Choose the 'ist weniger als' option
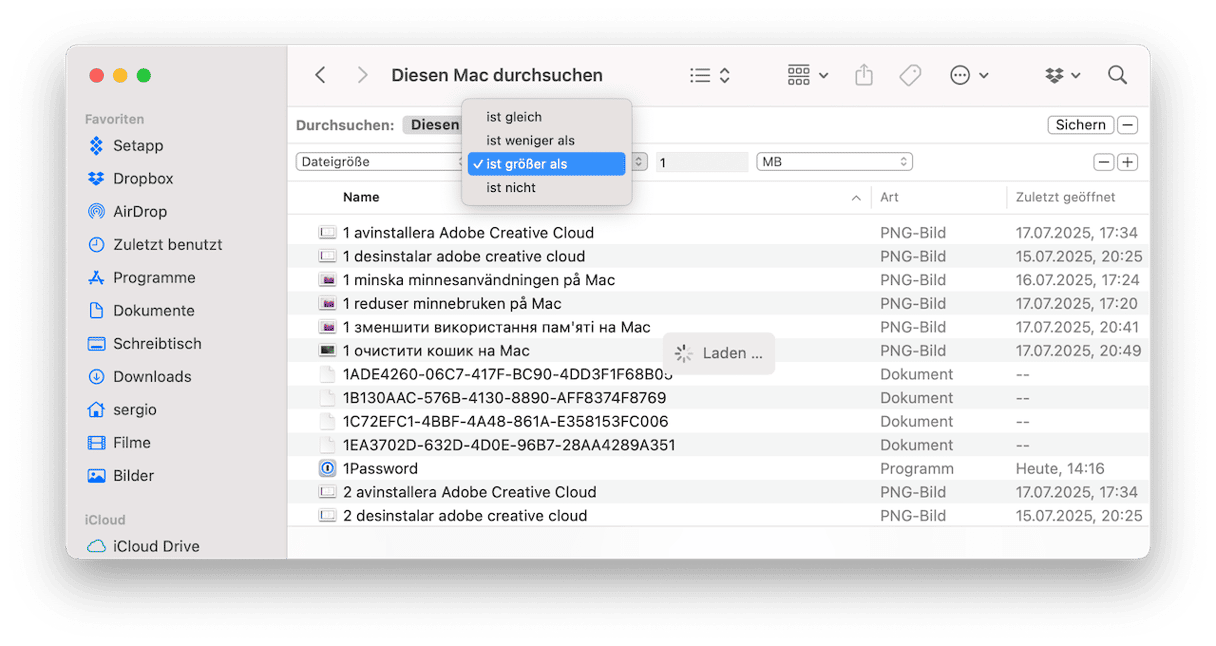The image size is (1216, 646). point(530,140)
